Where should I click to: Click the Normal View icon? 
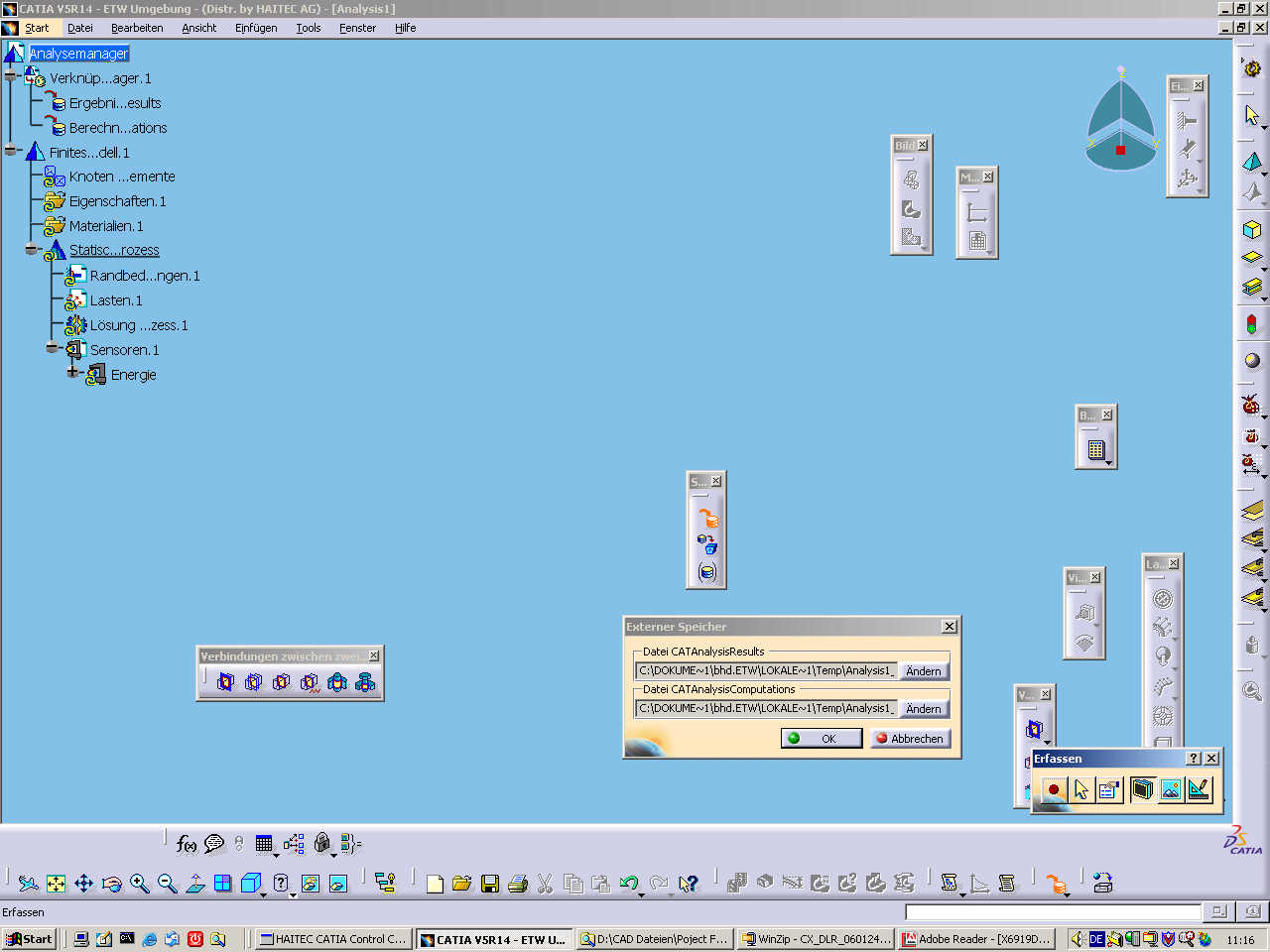tap(195, 883)
